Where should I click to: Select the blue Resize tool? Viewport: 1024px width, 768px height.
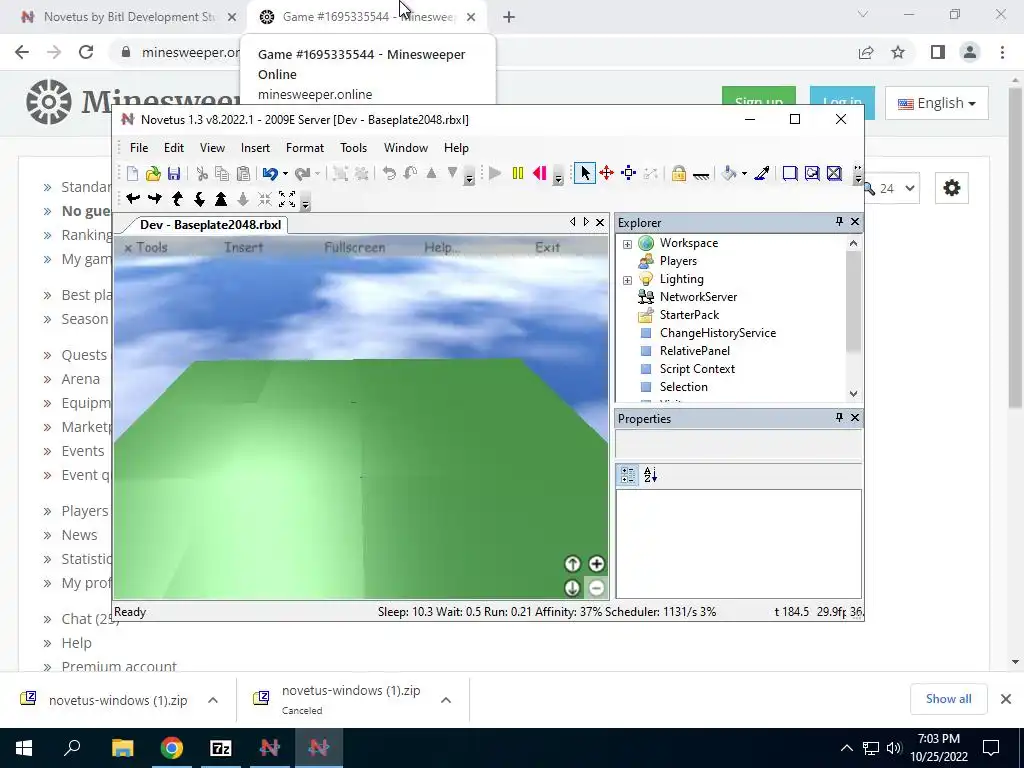(629, 174)
